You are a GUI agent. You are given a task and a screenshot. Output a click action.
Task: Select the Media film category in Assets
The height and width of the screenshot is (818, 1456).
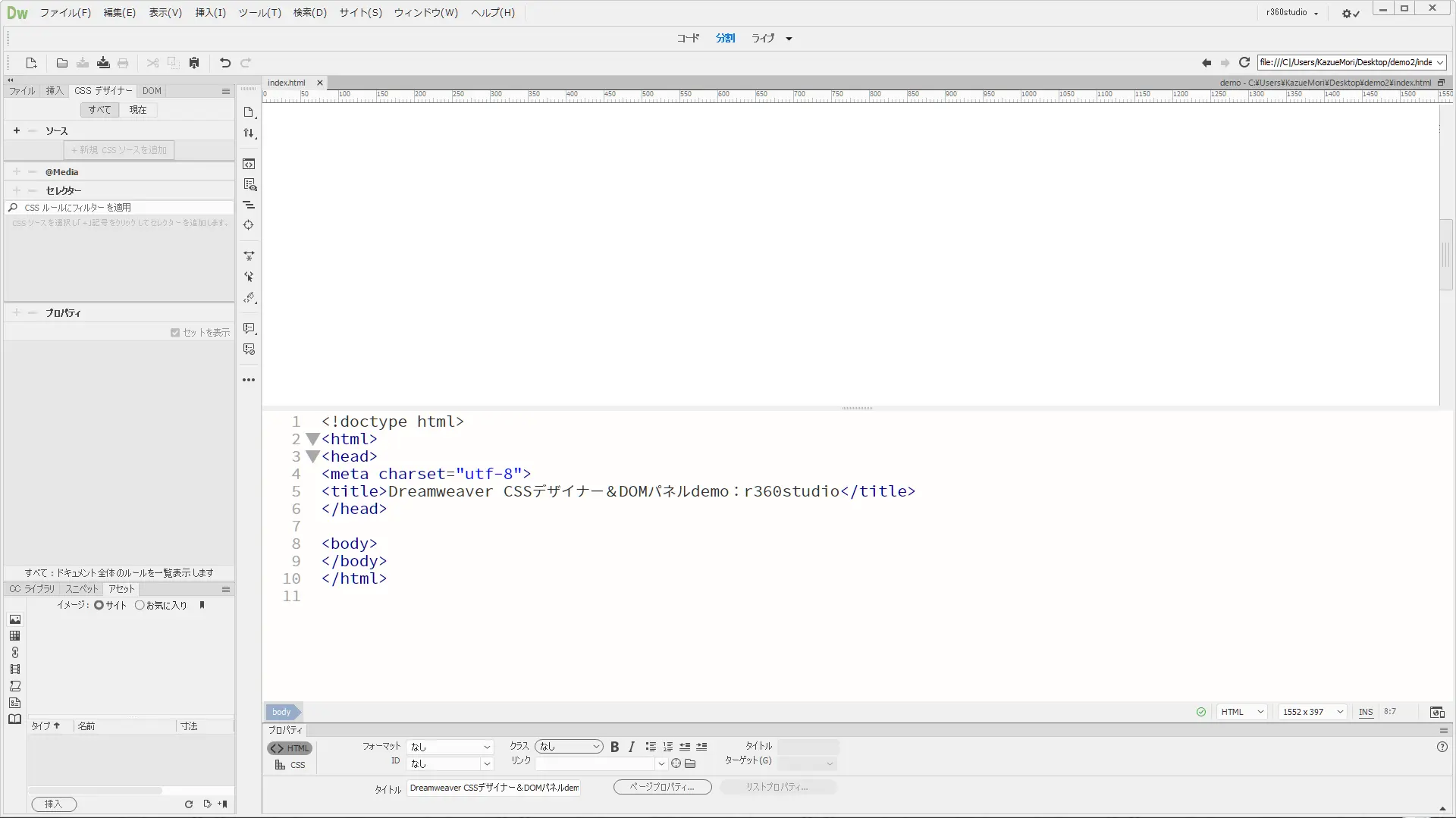point(14,669)
